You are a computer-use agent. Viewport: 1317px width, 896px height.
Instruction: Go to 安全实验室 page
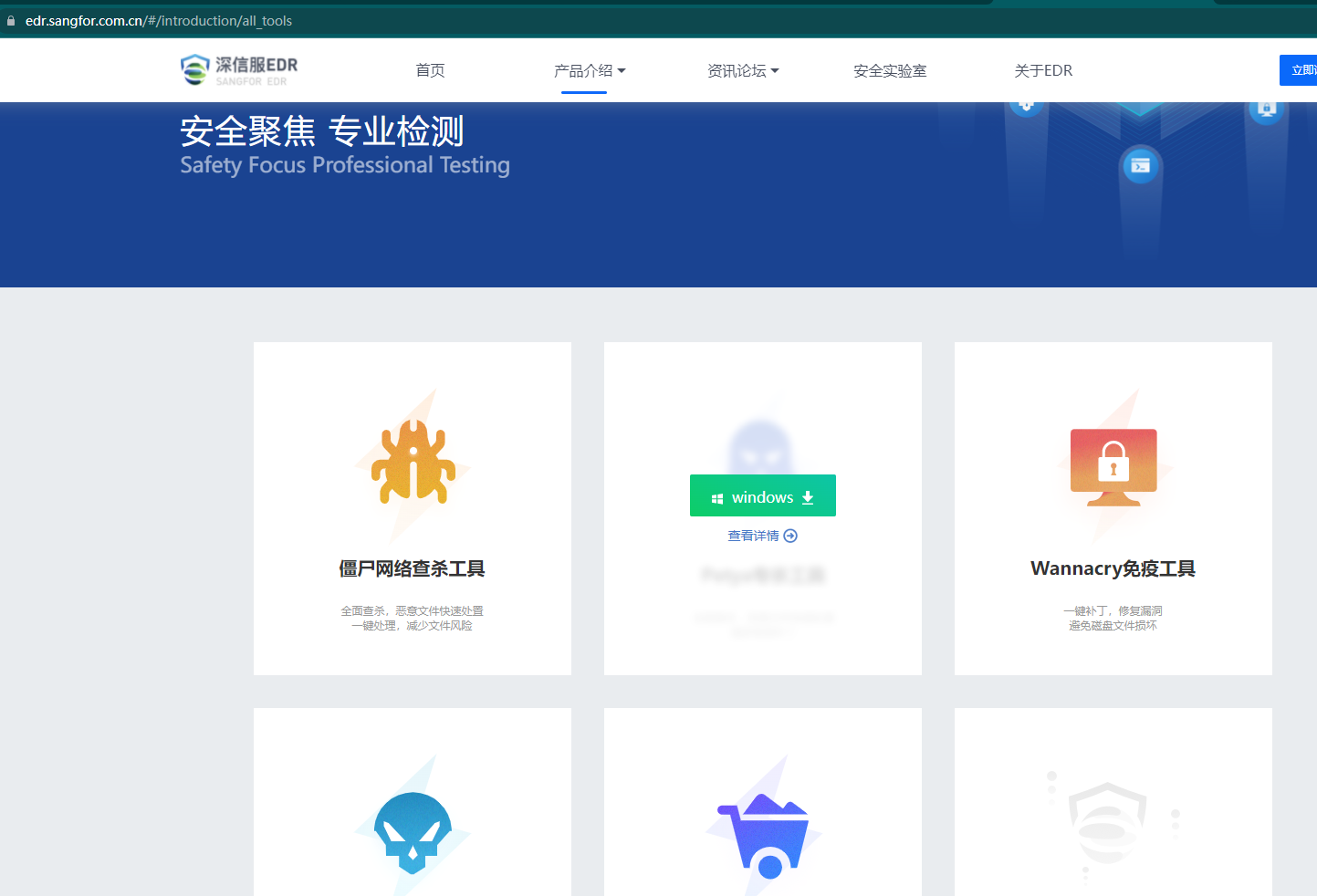(x=890, y=70)
